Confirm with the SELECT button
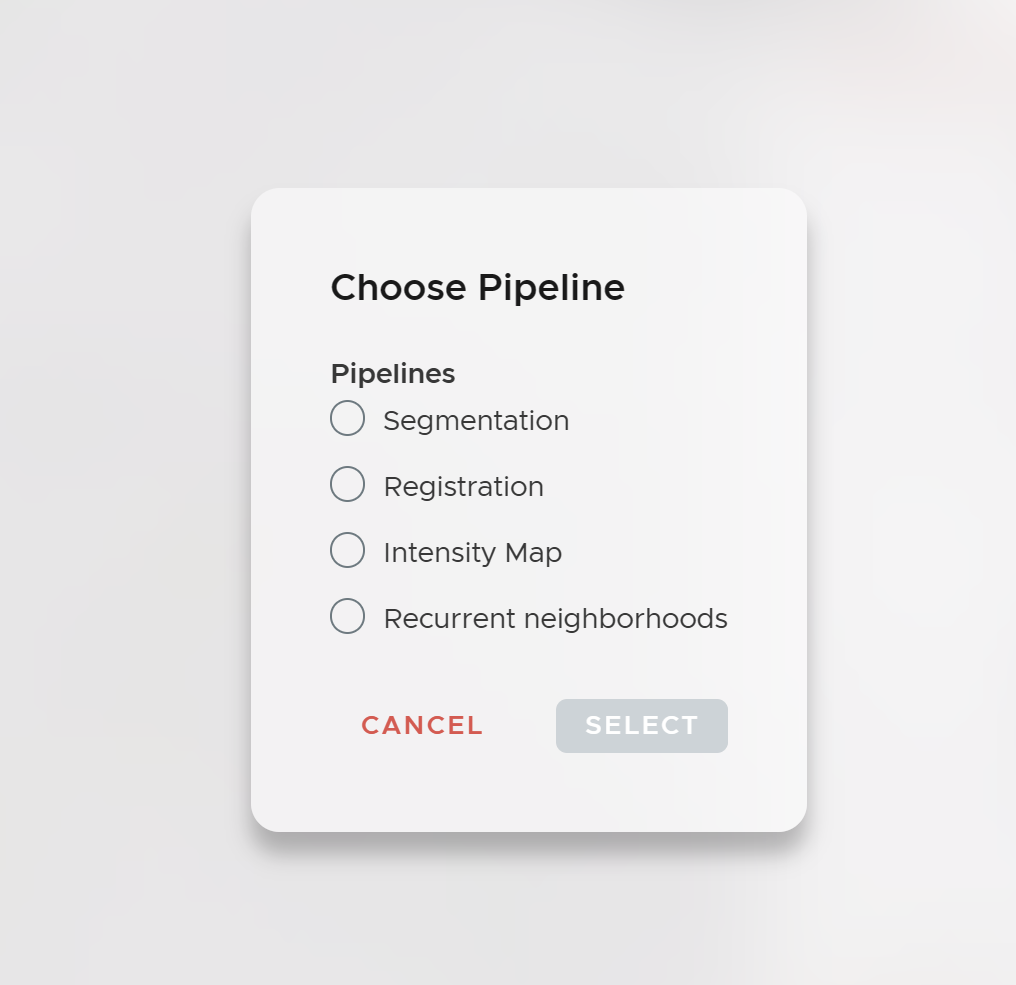This screenshot has height=985, width=1016. [x=641, y=725]
